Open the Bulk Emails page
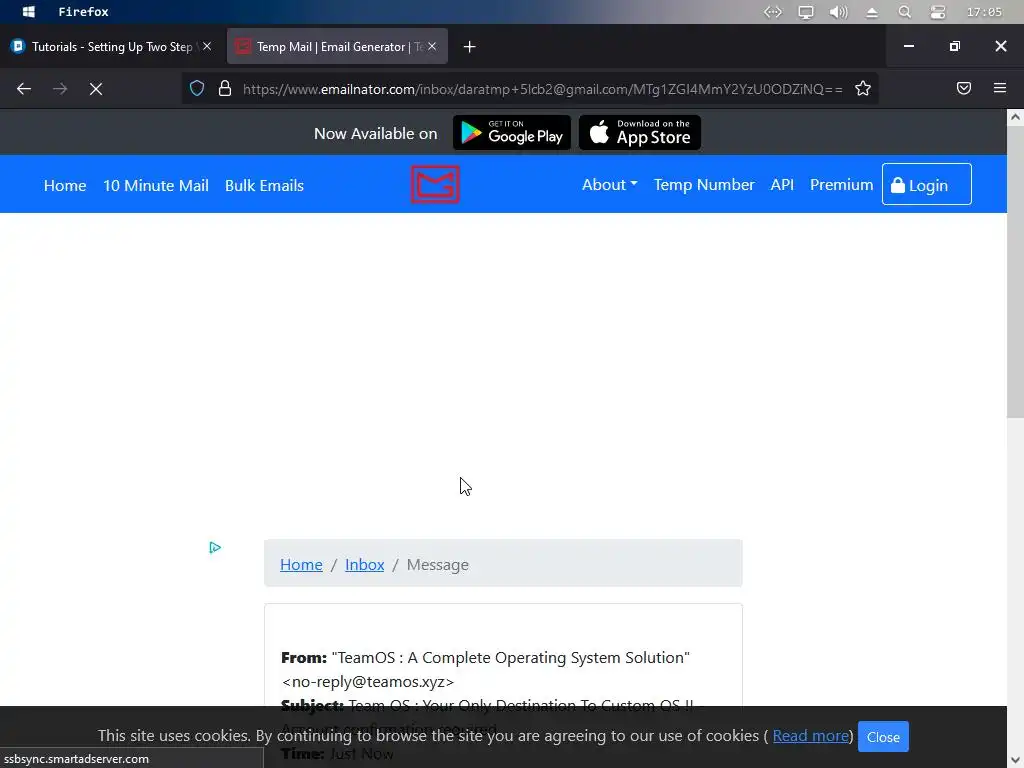Screen dimensions: 1024x768 pos(264,185)
